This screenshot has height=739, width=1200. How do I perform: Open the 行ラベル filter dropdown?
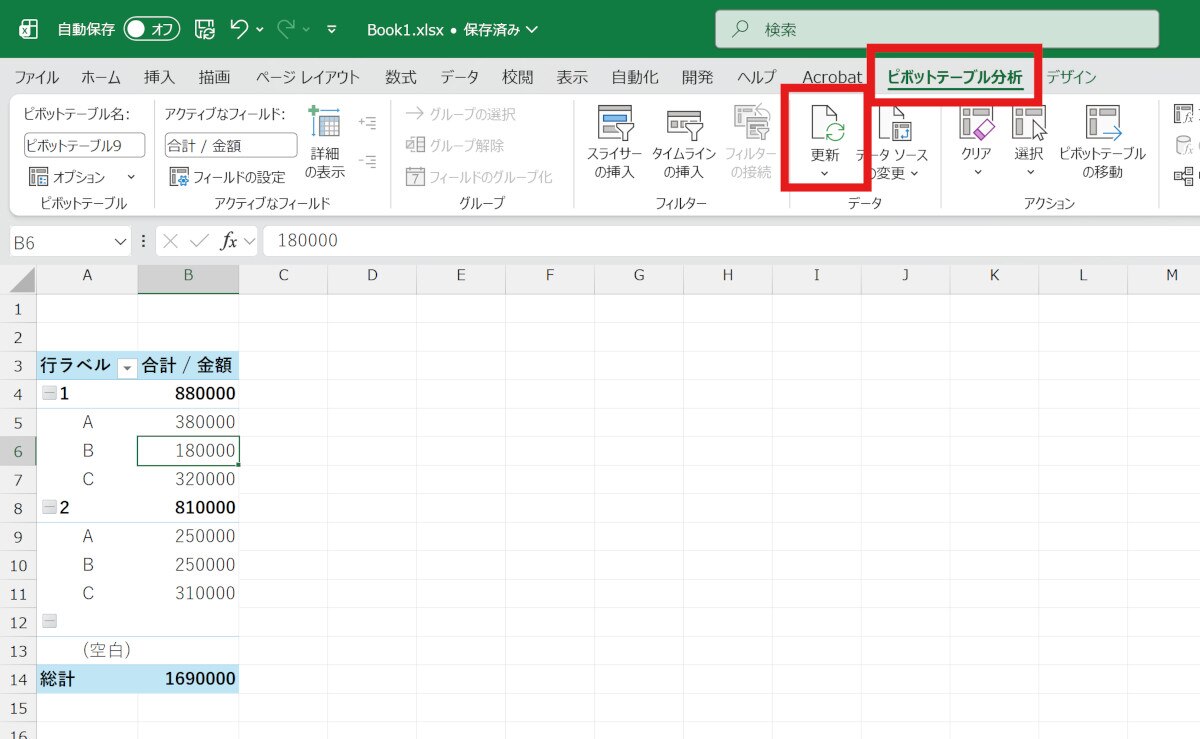pyautogui.click(x=127, y=367)
